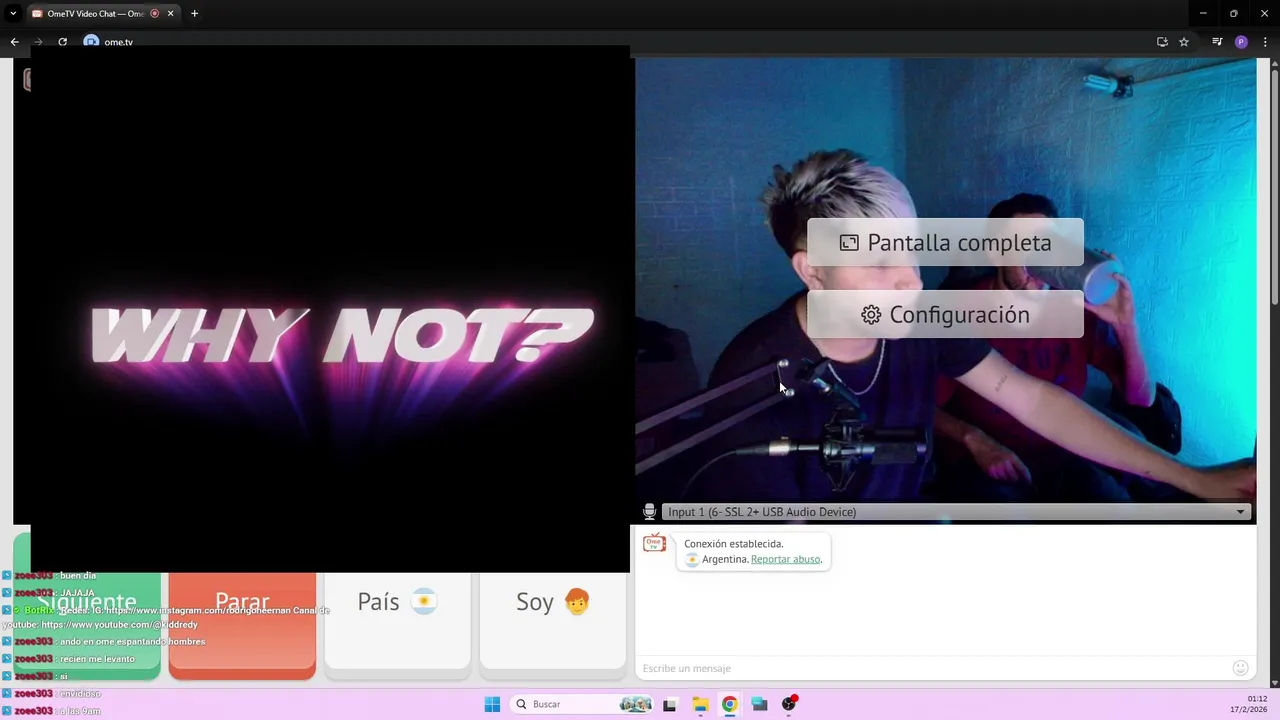Open the media controls icon in Chrome
Image resolution: width=1280 pixels, height=720 pixels.
[1217, 42]
